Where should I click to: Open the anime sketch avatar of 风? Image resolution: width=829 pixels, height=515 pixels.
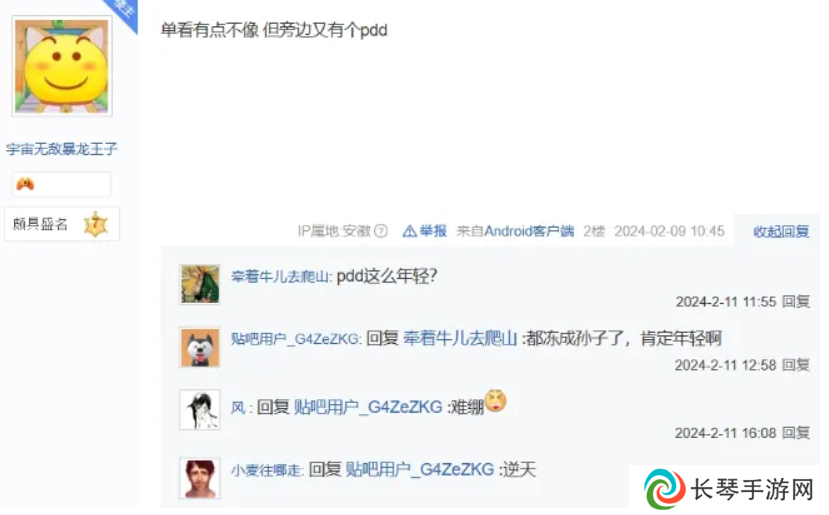(199, 410)
